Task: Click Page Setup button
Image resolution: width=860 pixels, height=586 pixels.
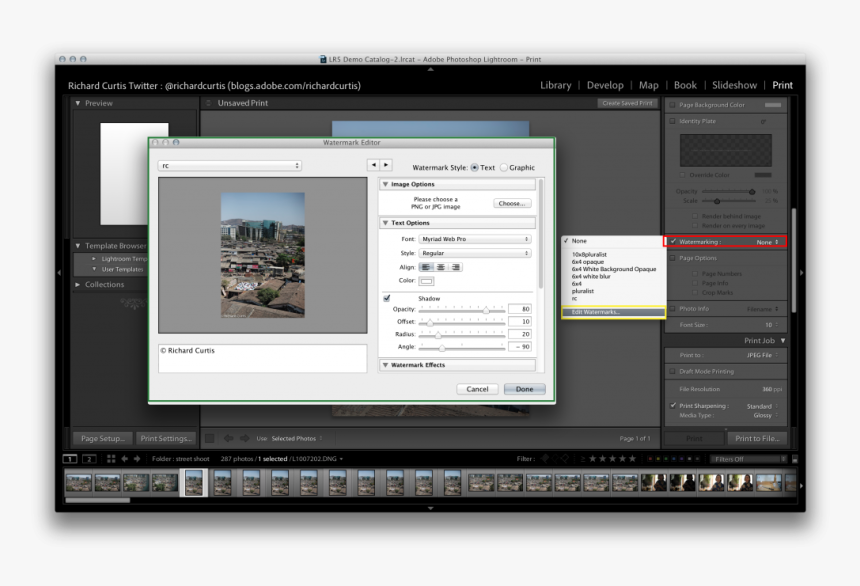Action: pos(103,438)
